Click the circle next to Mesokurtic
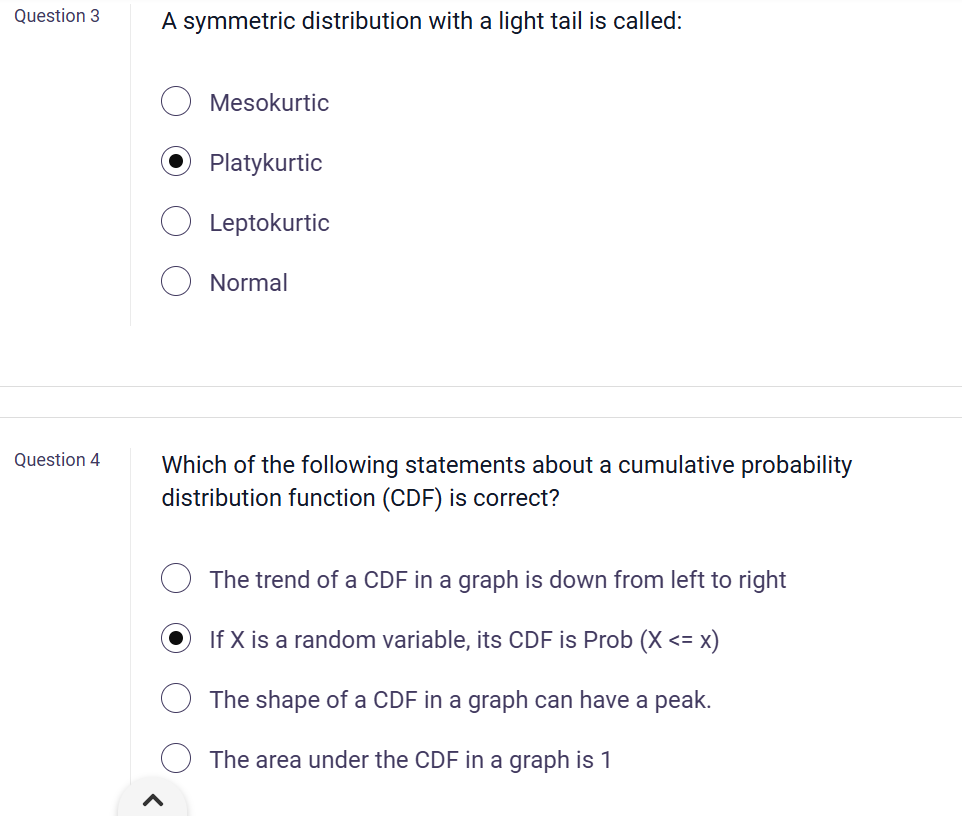Image resolution: width=962 pixels, height=816 pixels. (x=175, y=101)
